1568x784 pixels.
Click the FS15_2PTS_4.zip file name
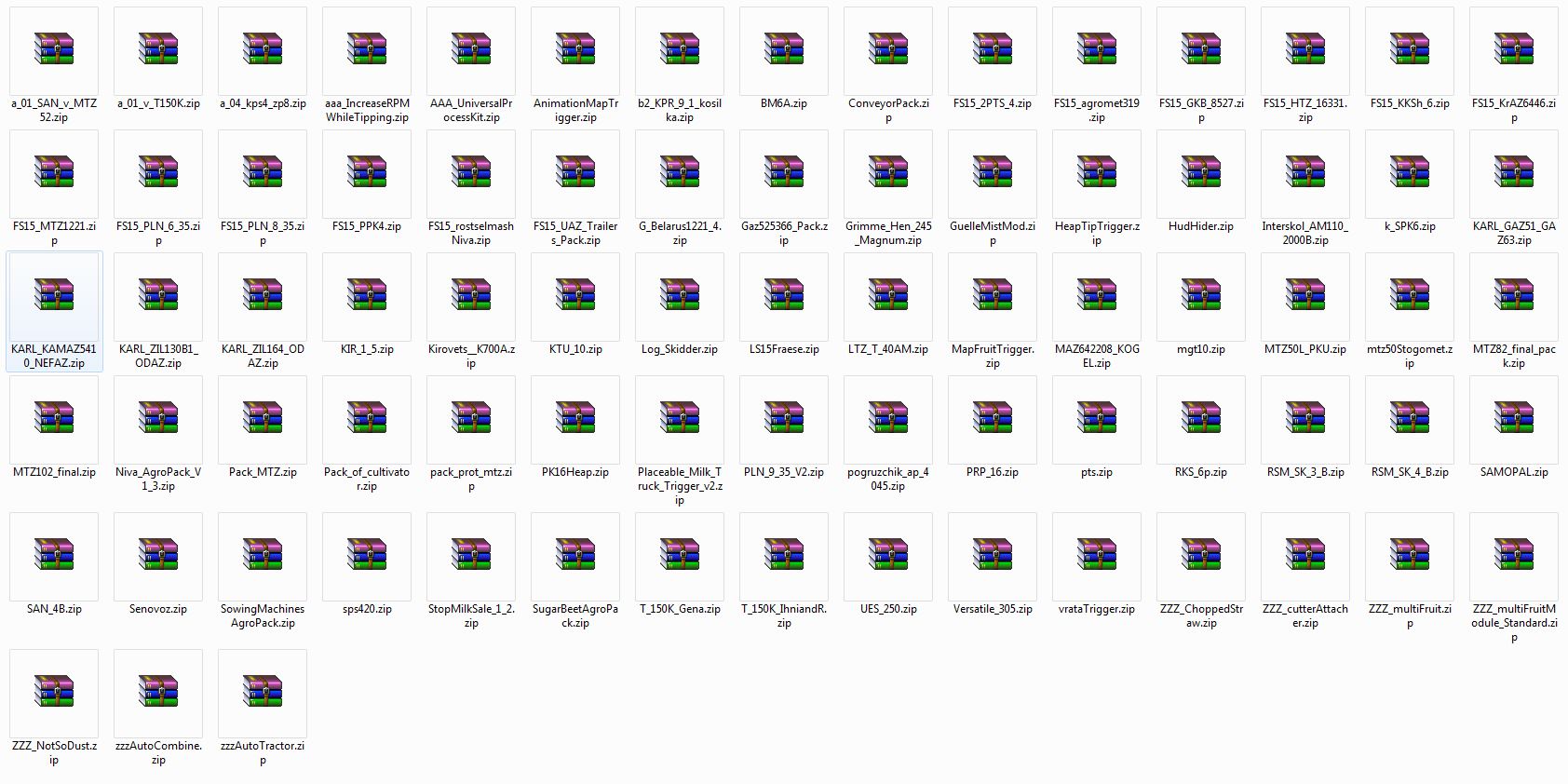pyautogui.click(x=993, y=103)
